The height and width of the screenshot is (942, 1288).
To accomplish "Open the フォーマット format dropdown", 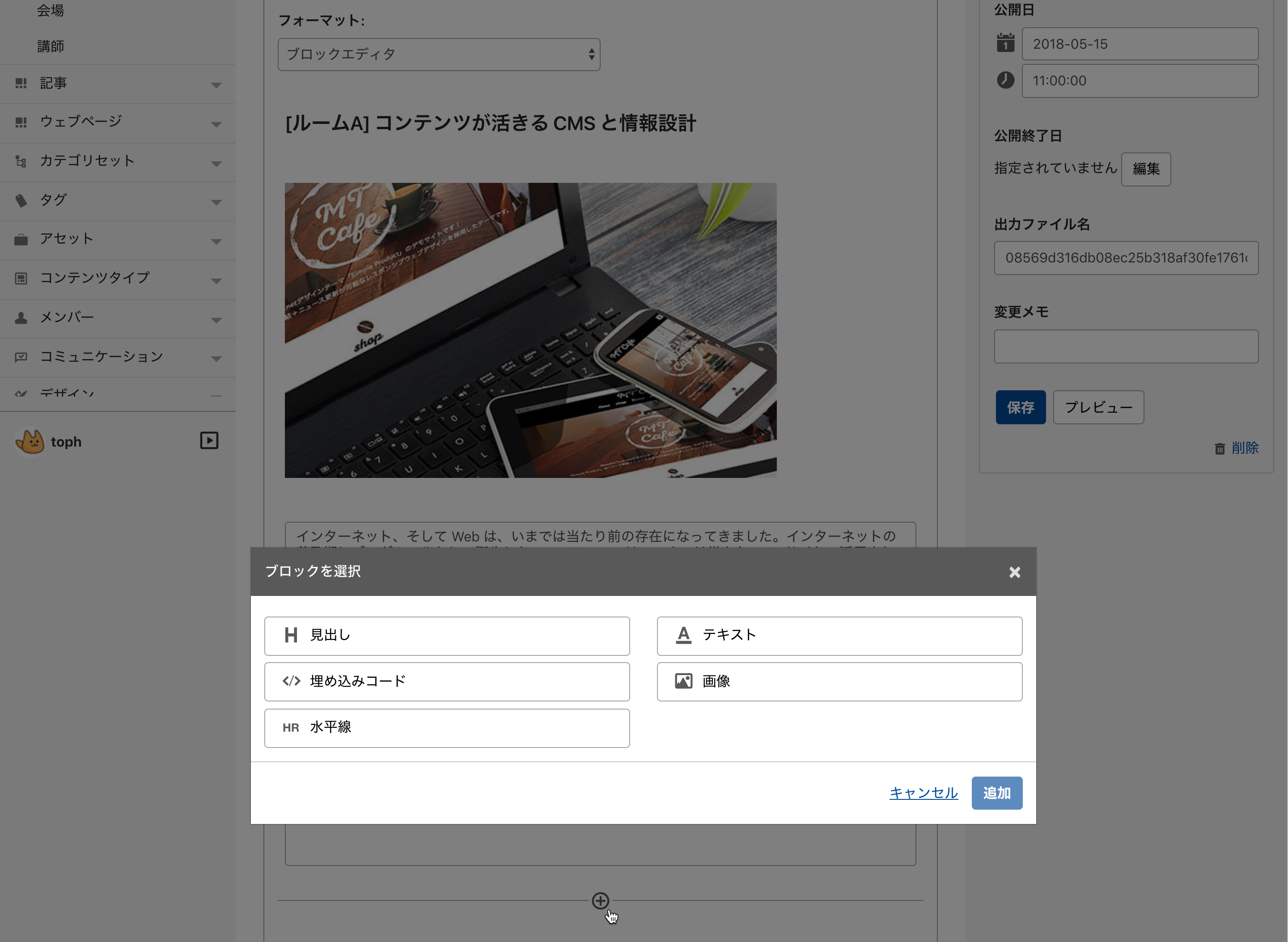I will (439, 55).
